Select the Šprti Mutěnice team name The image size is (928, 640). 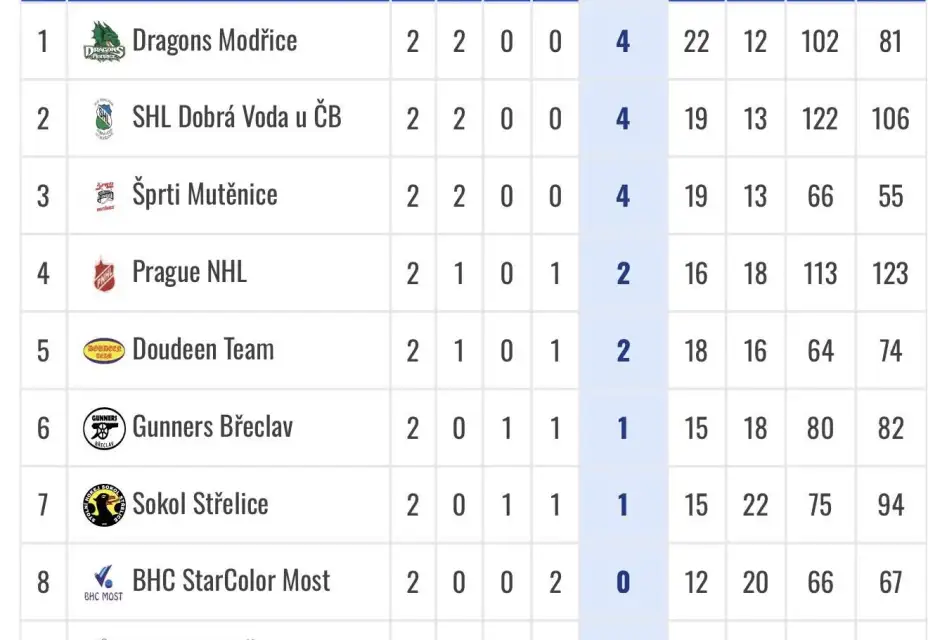coord(204,195)
